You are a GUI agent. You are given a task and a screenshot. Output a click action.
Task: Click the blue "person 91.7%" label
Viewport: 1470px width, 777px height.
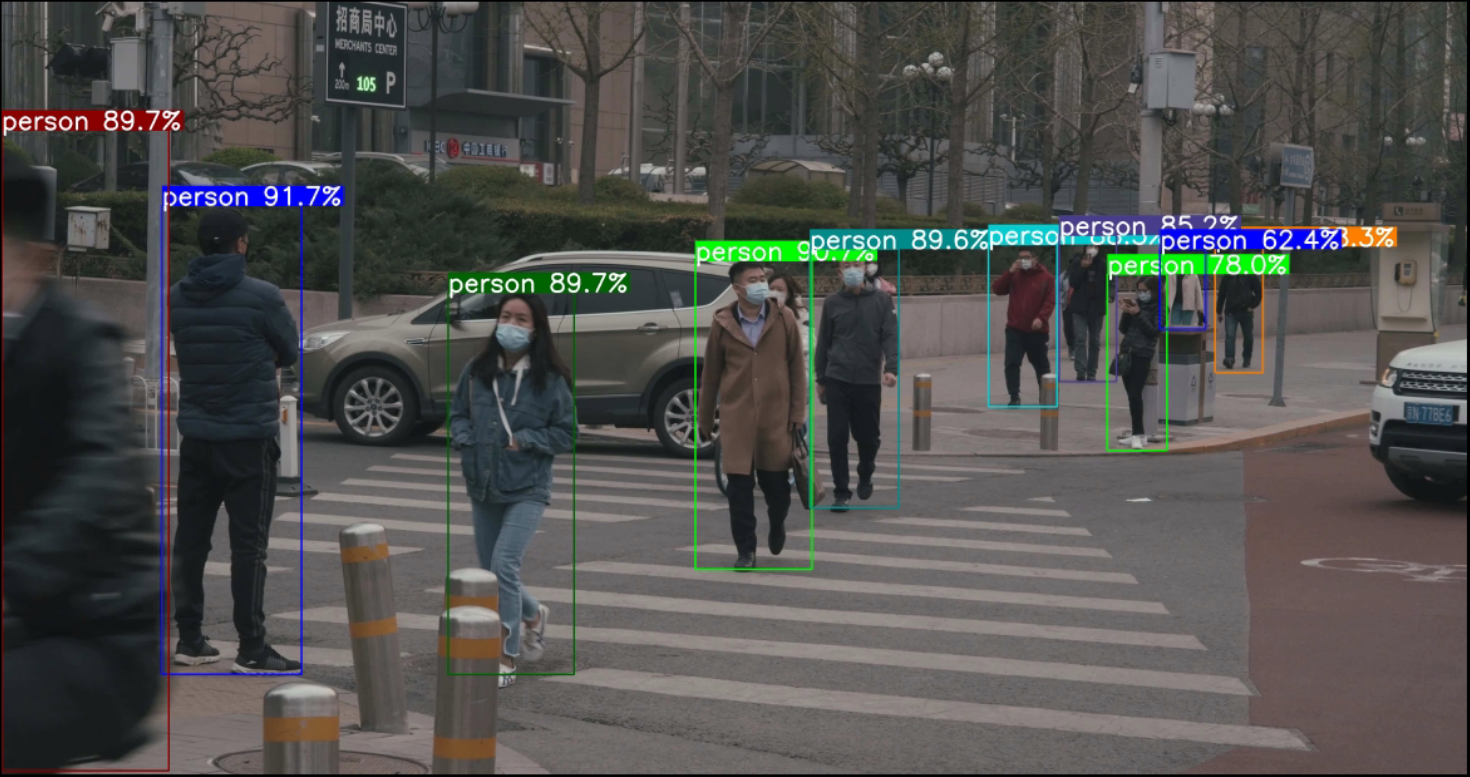(x=252, y=197)
